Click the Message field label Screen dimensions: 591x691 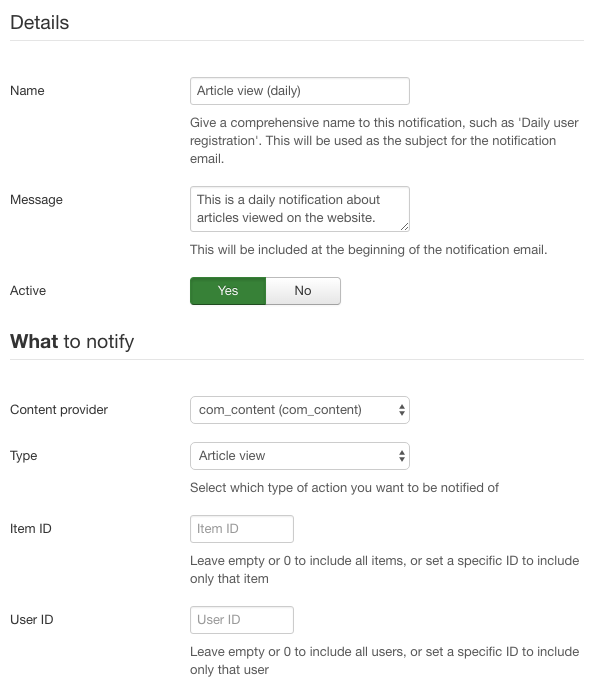[37, 200]
